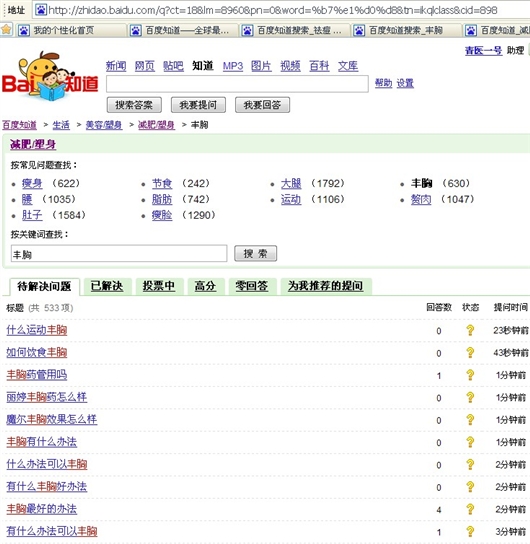The image size is (530, 544).
Task: Click the 搜索 keyword search button
Action: (255, 254)
